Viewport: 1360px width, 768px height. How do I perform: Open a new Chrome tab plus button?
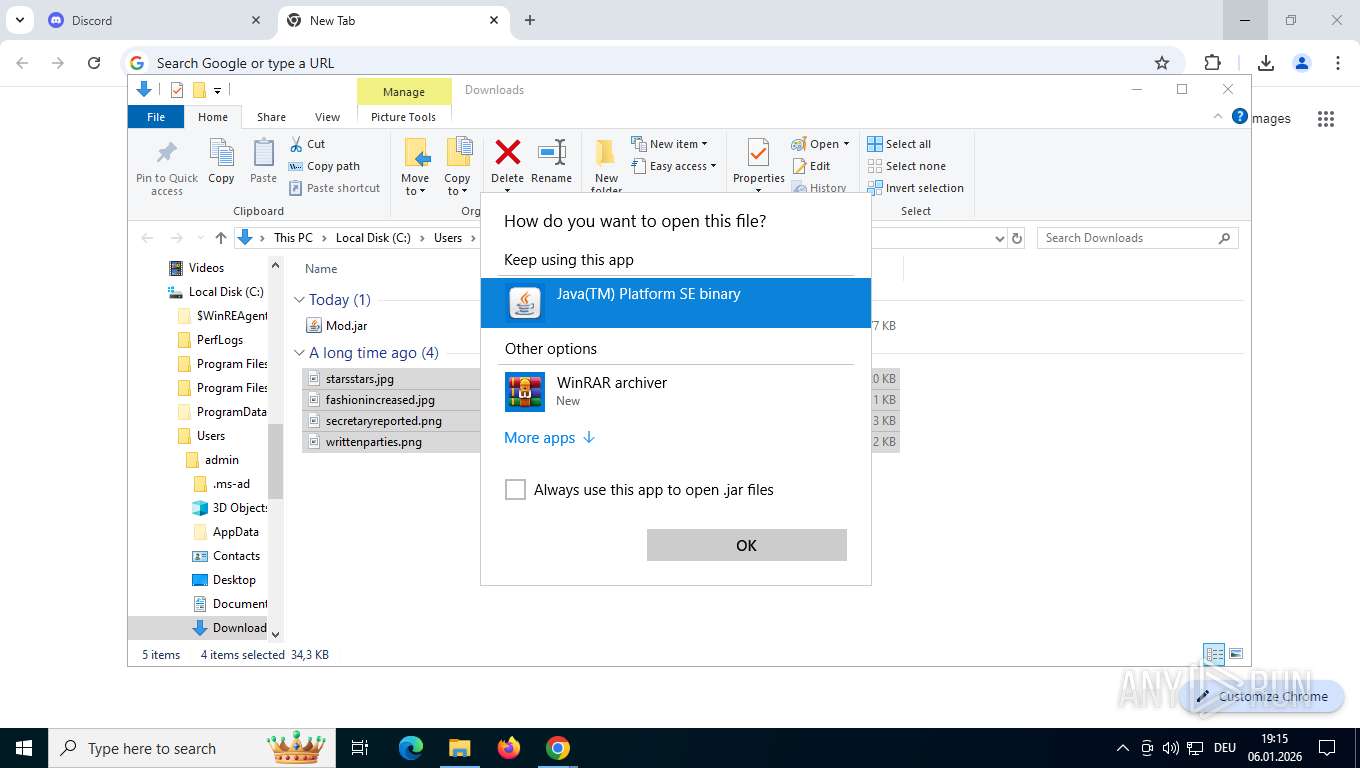(x=530, y=20)
